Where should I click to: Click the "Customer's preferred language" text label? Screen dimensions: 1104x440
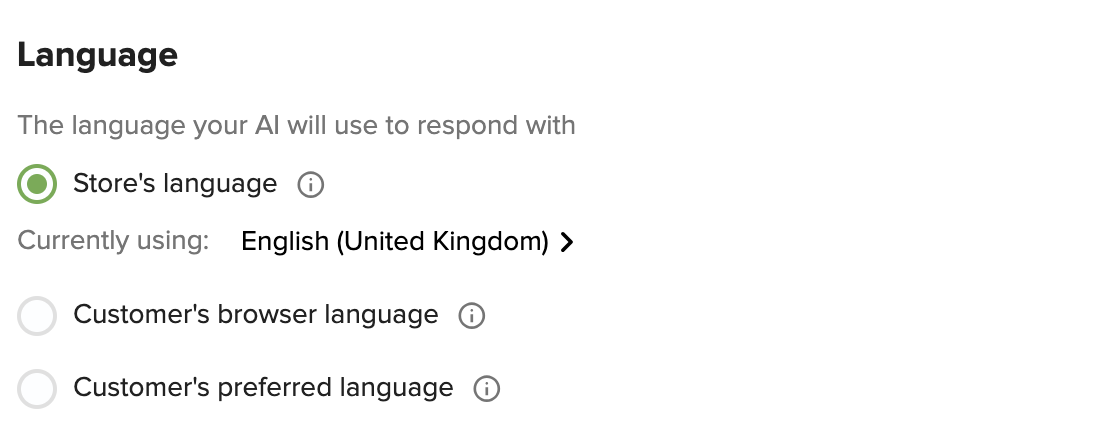point(263,388)
